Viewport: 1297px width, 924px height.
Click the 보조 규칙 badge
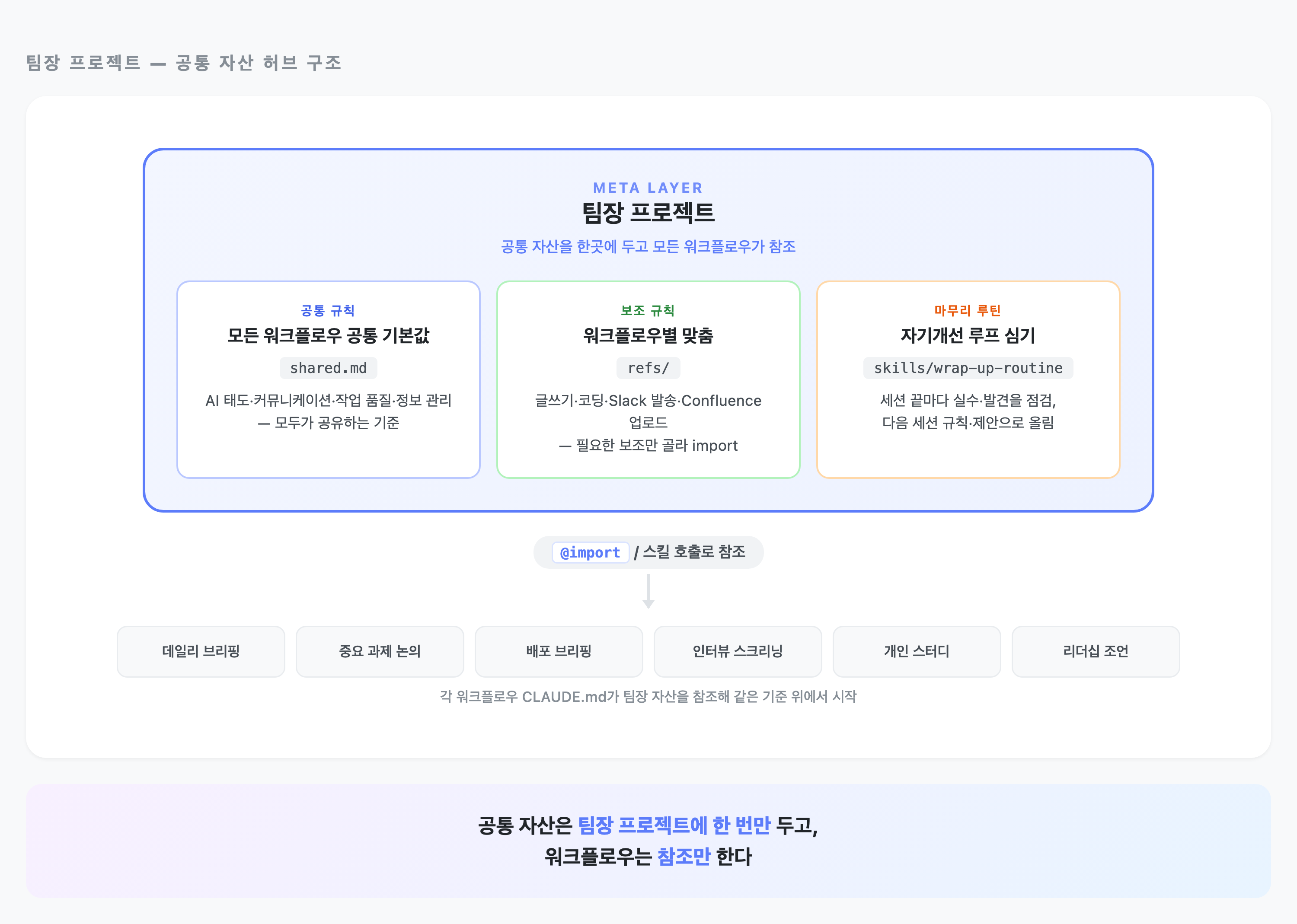648,311
